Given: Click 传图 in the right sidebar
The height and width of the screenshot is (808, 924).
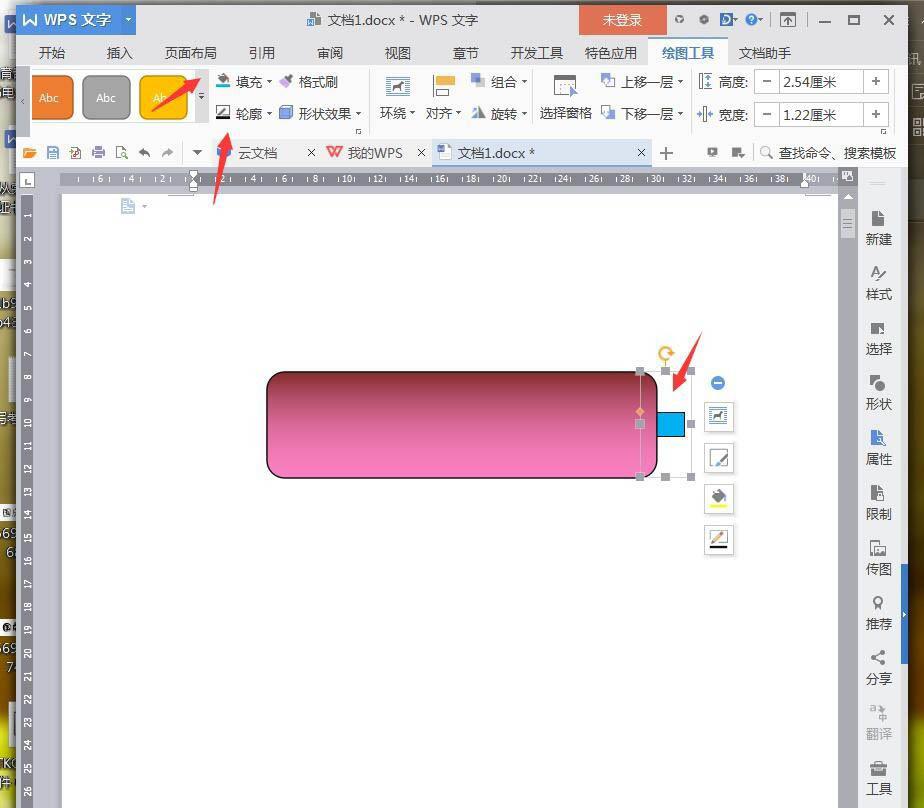Looking at the screenshot, I should tap(878, 558).
